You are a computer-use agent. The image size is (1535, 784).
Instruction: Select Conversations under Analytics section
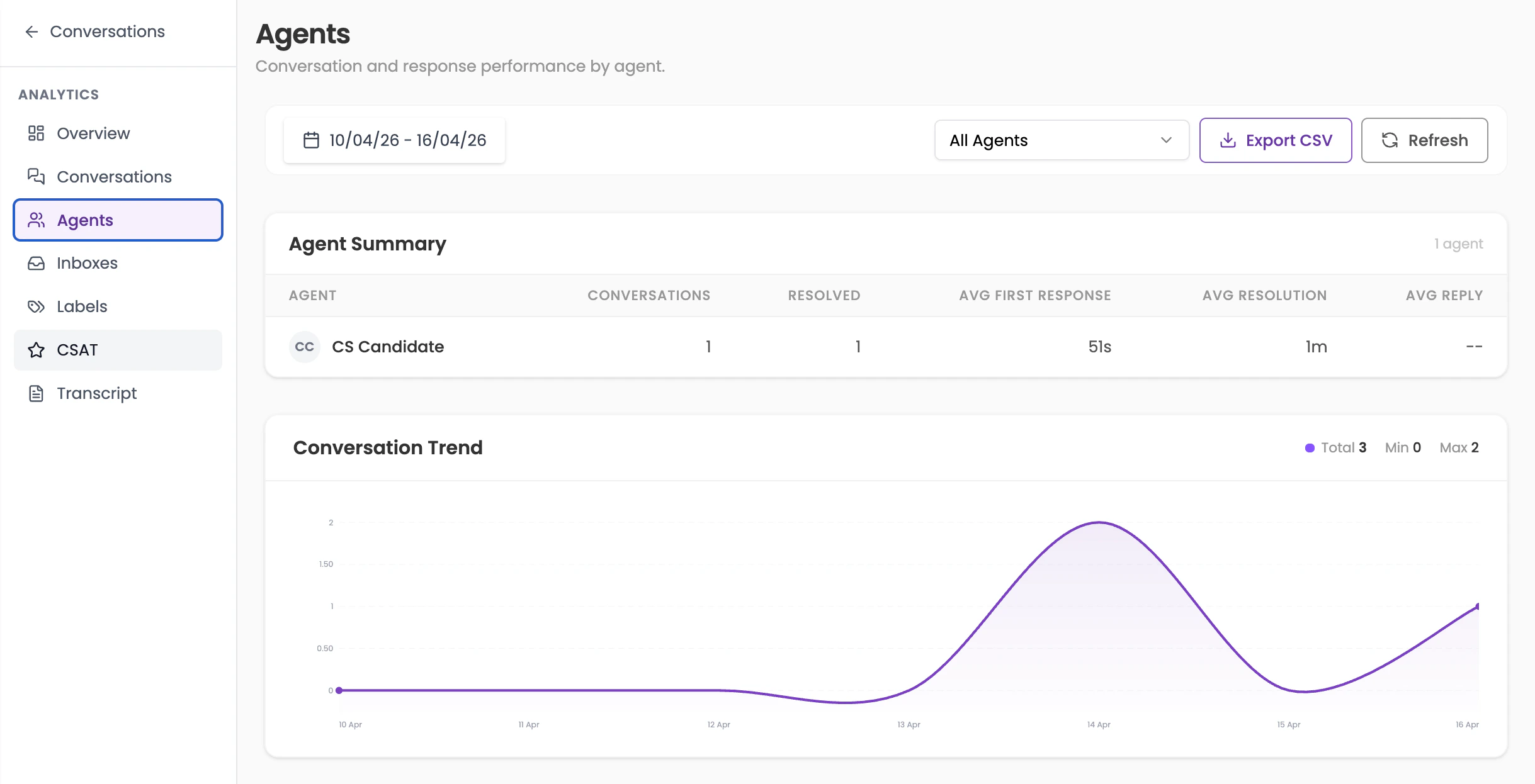click(x=114, y=176)
